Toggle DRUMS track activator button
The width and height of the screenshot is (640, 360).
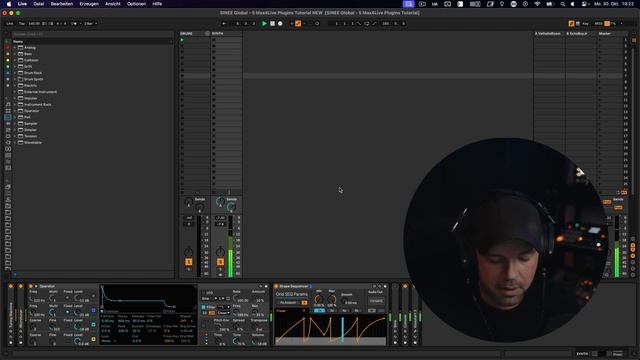coord(189,262)
